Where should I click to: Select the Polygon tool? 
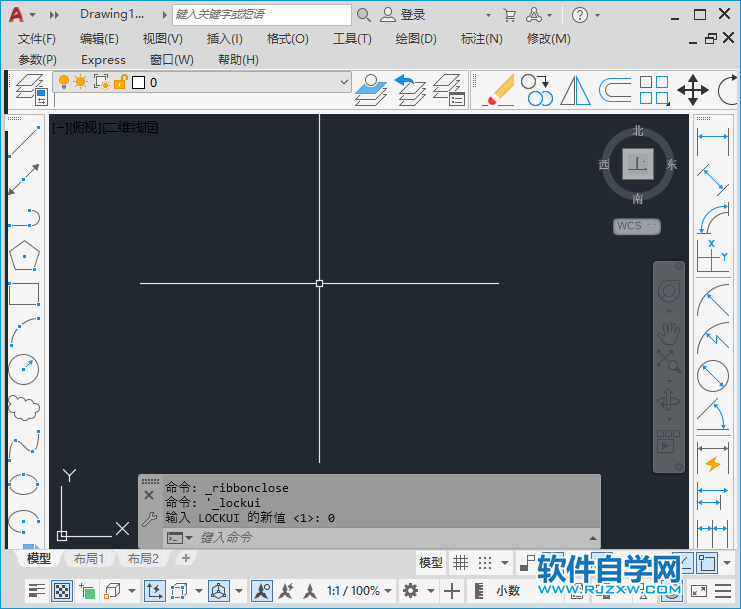(x=25, y=256)
